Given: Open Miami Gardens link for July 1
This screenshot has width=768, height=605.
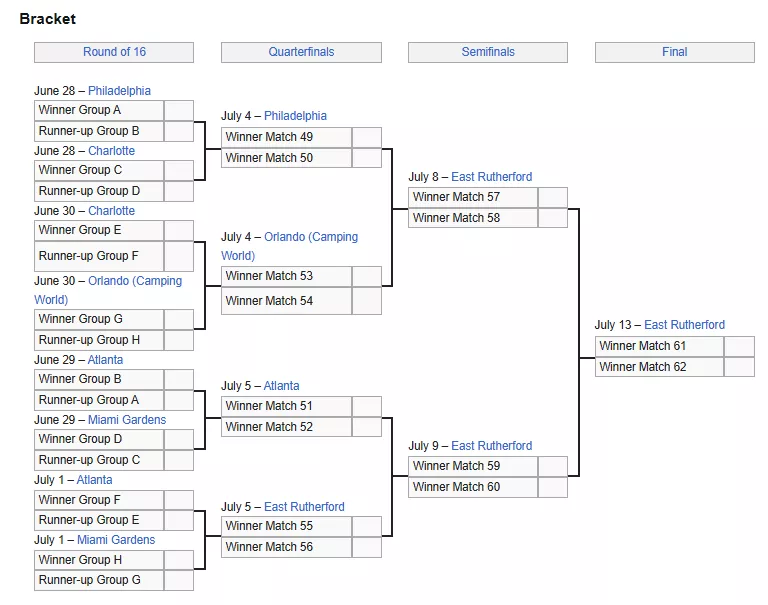Looking at the screenshot, I should point(116,540).
